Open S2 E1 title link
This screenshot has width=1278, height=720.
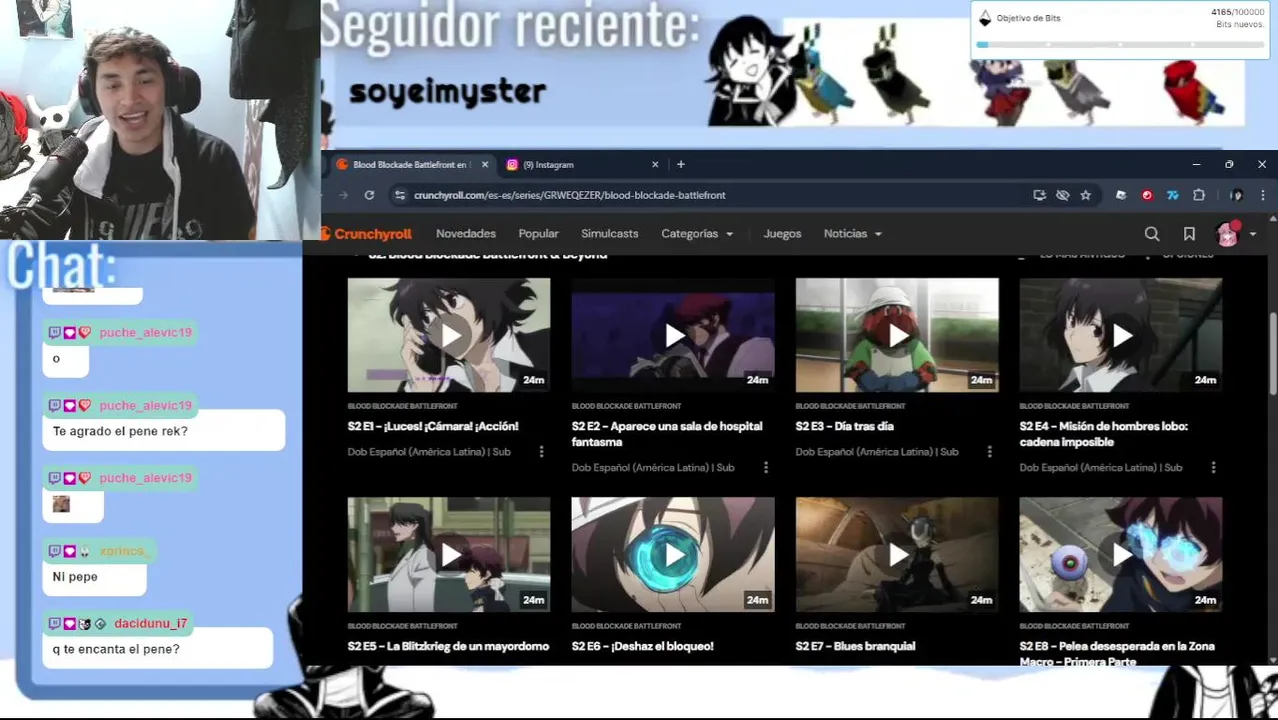click(433, 426)
